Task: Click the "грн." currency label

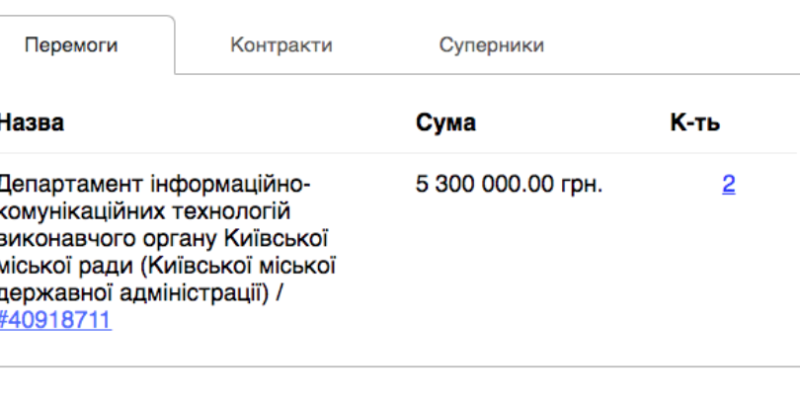Action: coord(584,185)
